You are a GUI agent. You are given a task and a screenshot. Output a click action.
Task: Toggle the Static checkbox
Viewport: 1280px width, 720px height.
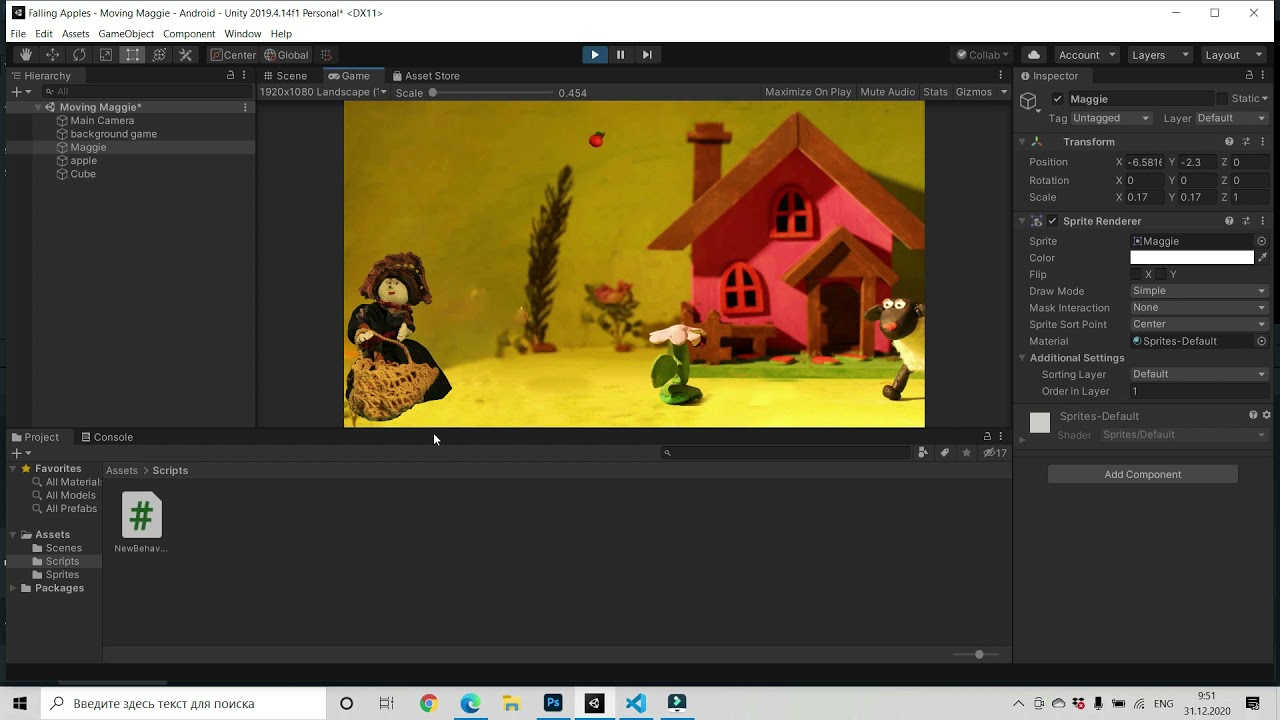pyautogui.click(x=1222, y=99)
